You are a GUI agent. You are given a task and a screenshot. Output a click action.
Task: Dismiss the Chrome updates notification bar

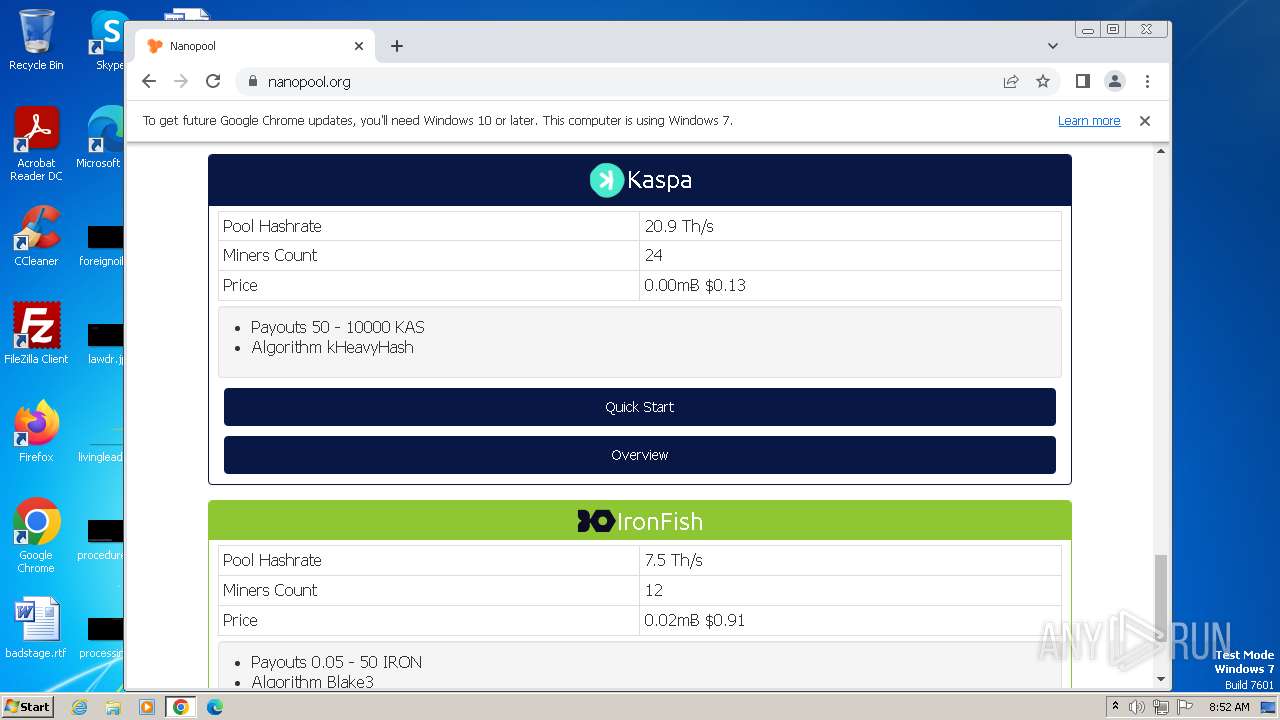[x=1145, y=121]
